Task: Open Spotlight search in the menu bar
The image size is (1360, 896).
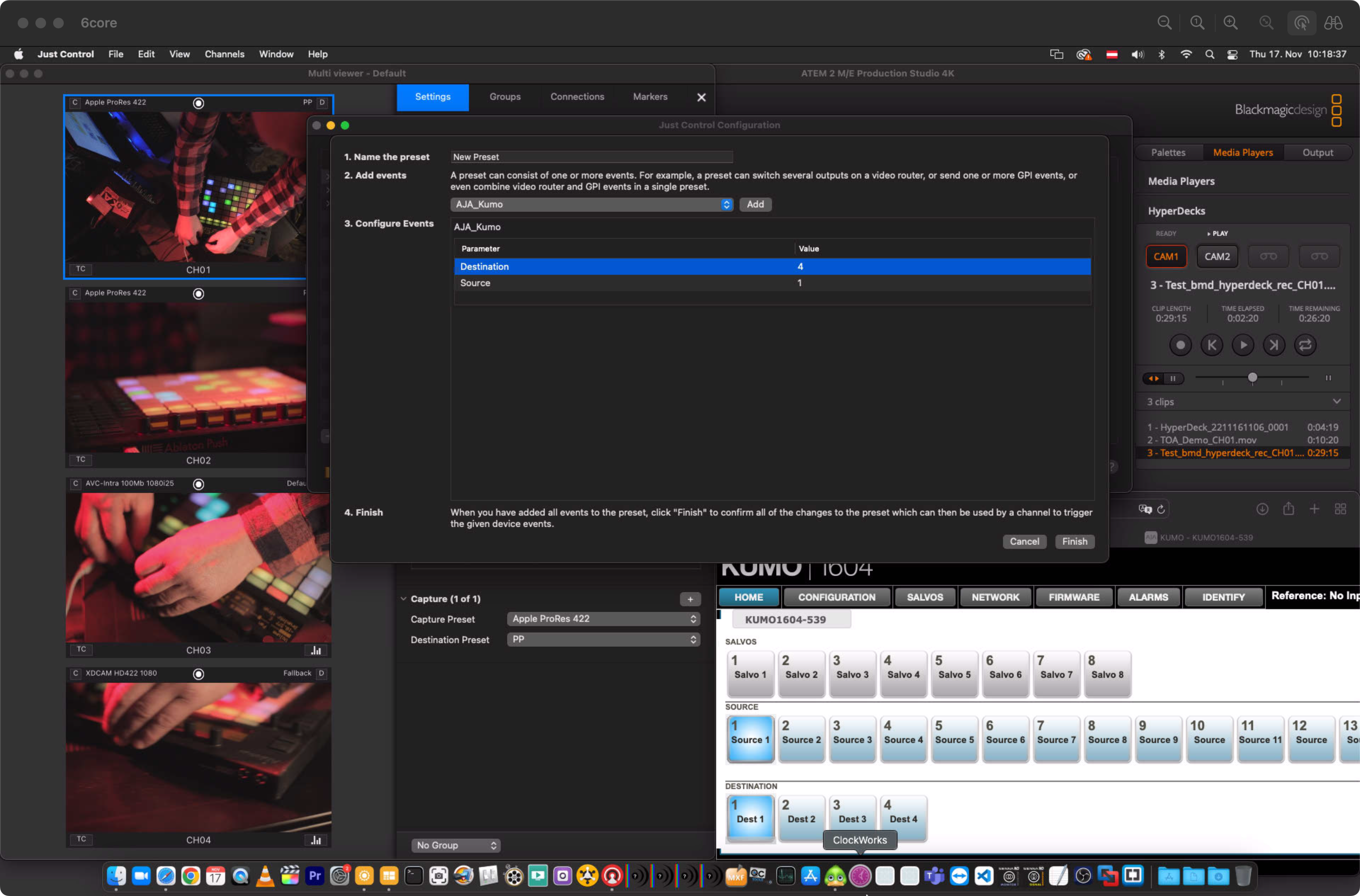Action: tap(1209, 54)
